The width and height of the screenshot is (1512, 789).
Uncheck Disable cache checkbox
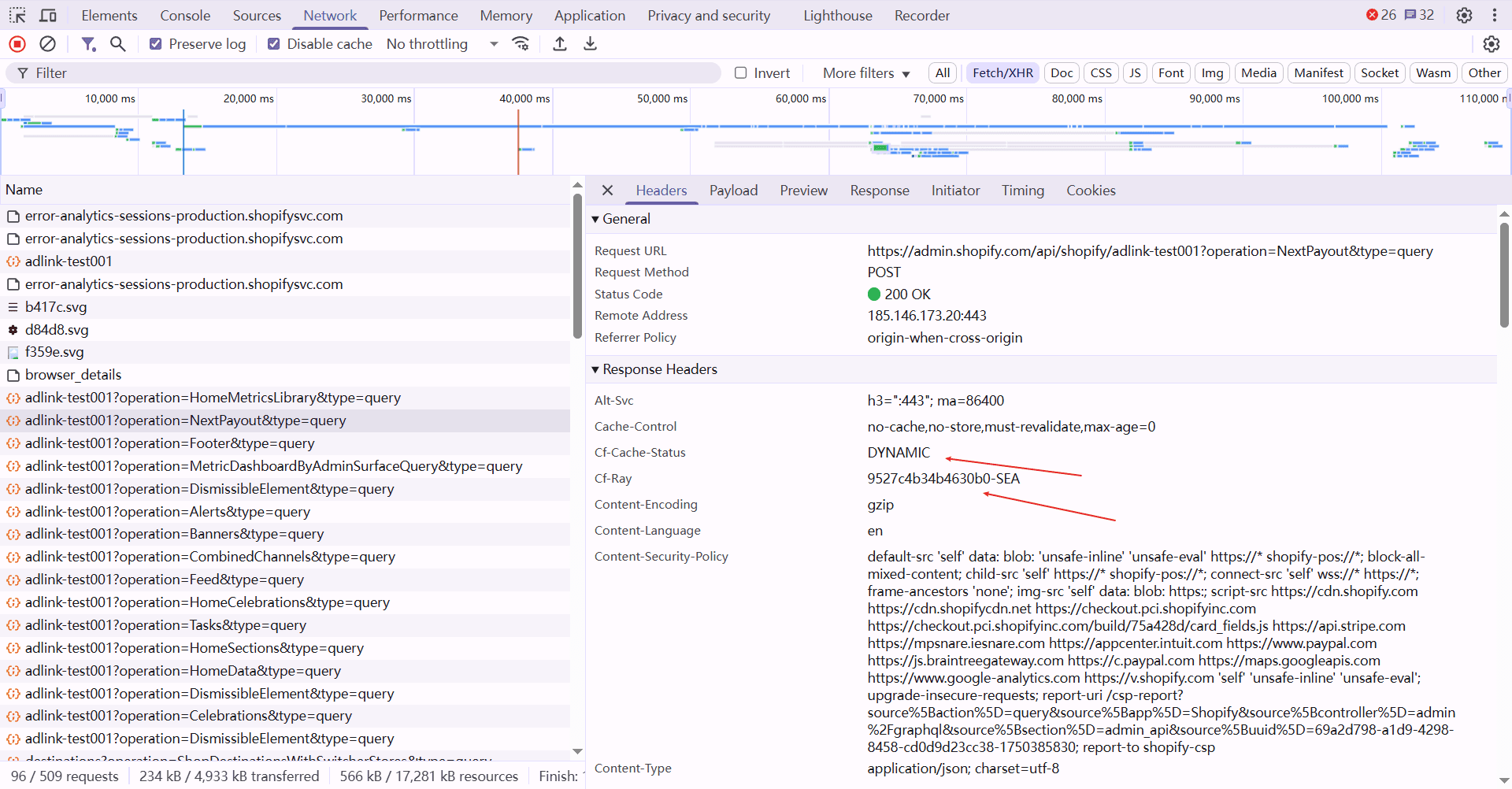click(x=274, y=44)
